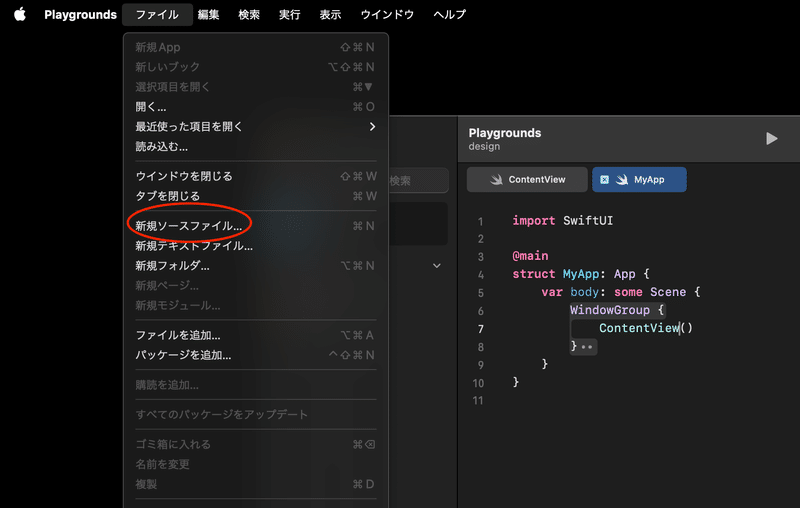Open the 編集 menu
The image size is (800, 508).
pos(208,14)
